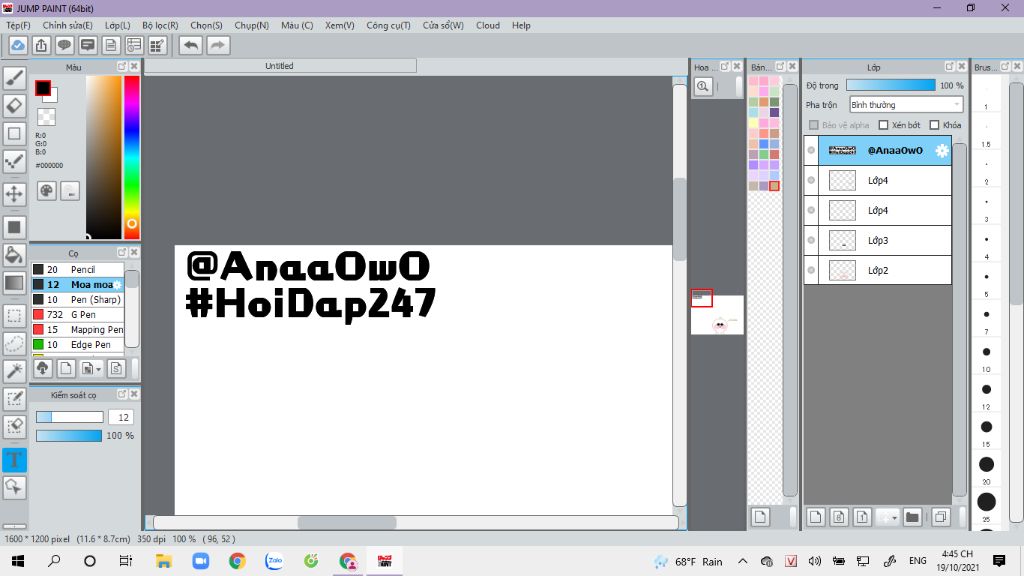Click the Undo arrow in the top toolbar
Image resolution: width=1024 pixels, height=576 pixels.
191,45
